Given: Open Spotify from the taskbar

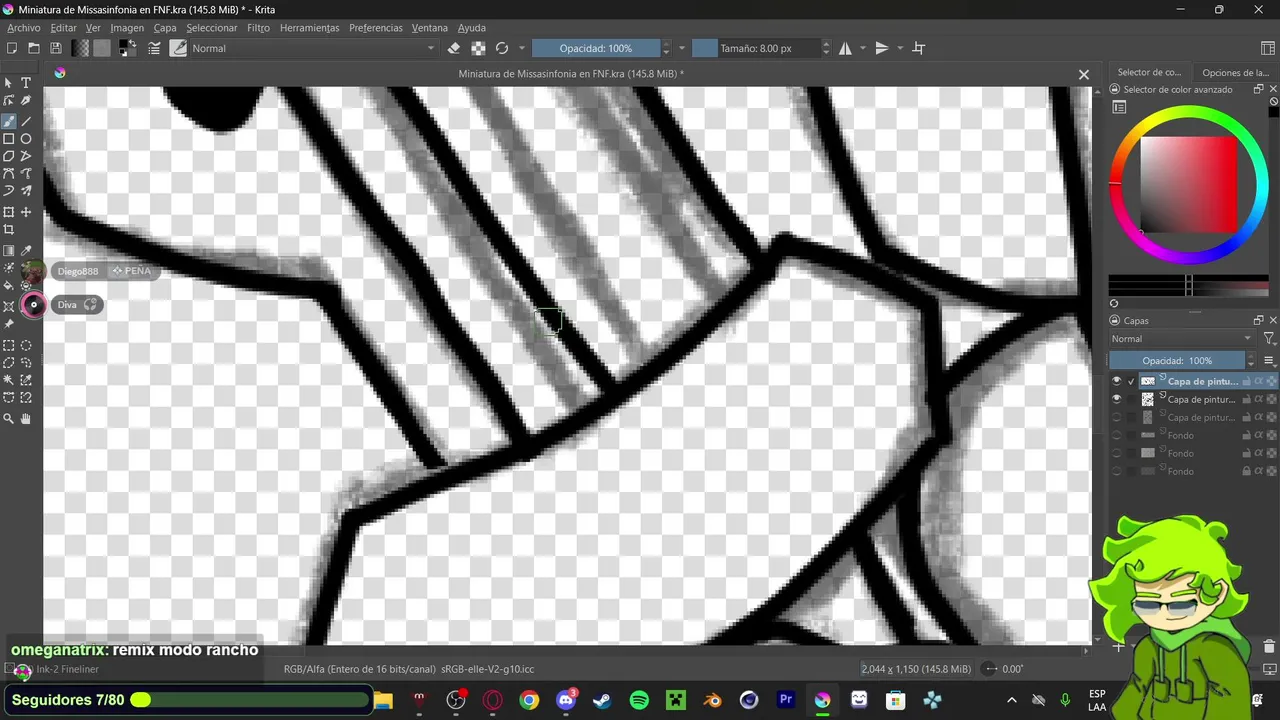Looking at the screenshot, I should click(639, 700).
